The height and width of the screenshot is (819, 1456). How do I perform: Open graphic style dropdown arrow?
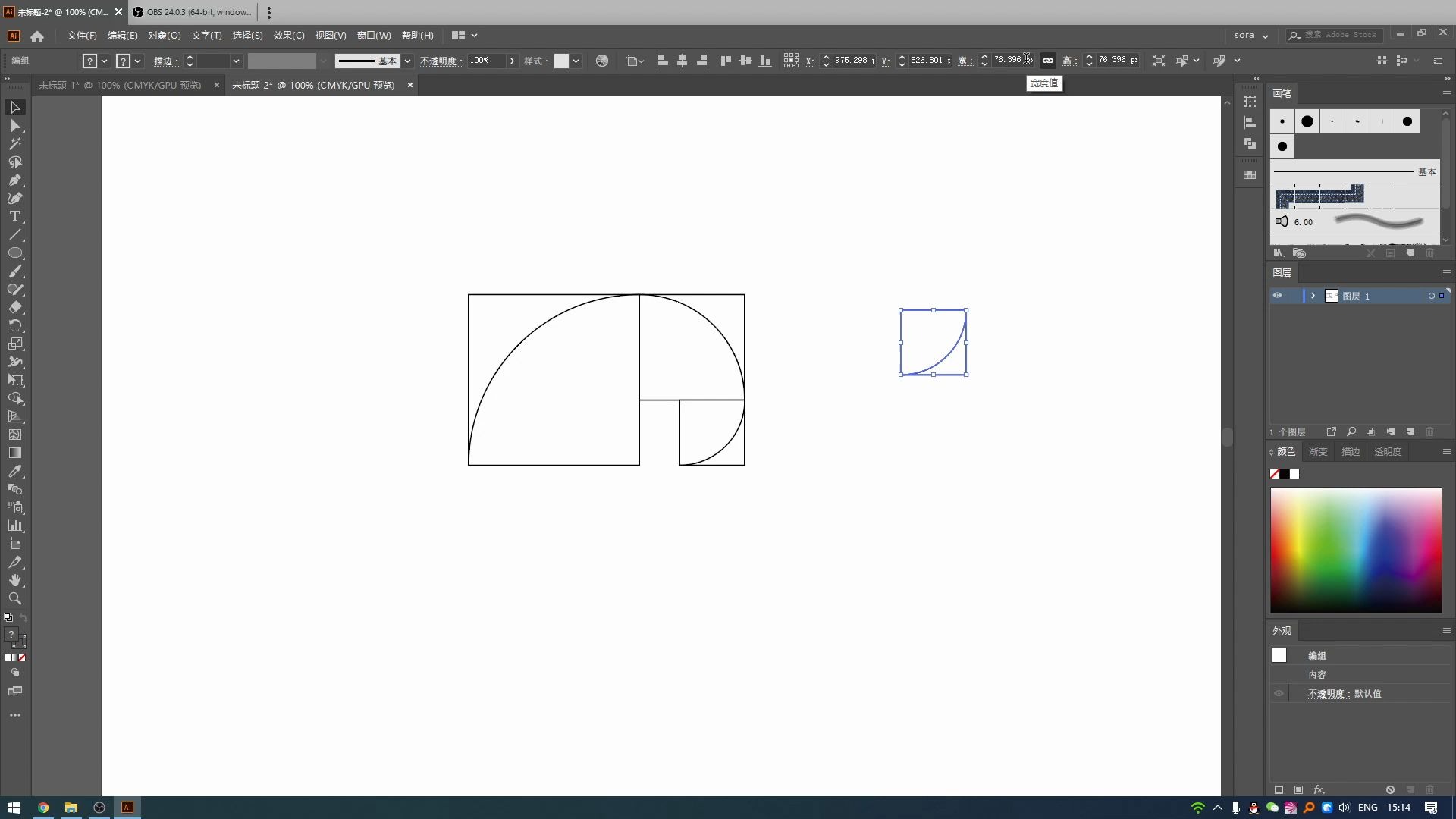(x=576, y=61)
